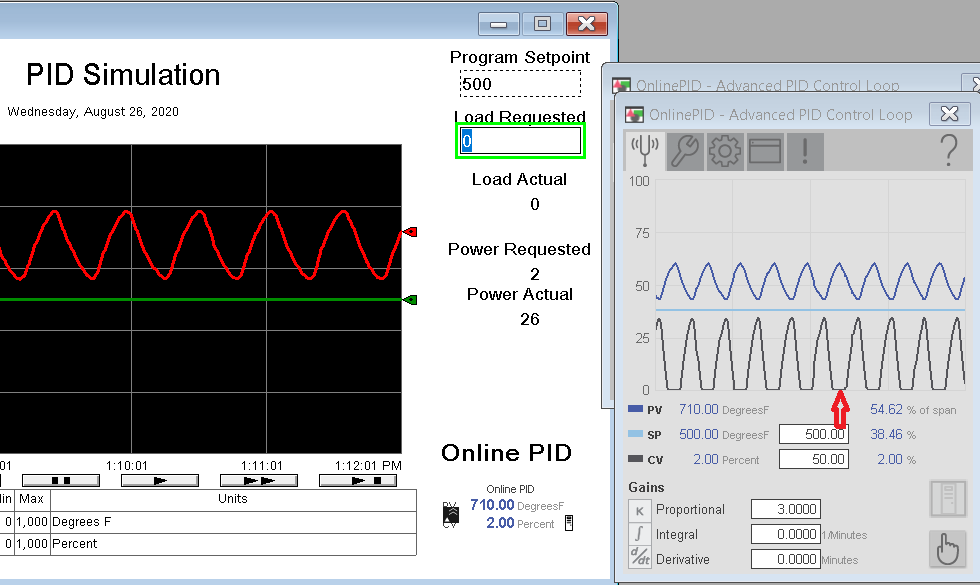
Task: Open the help question mark
Action: click(949, 150)
